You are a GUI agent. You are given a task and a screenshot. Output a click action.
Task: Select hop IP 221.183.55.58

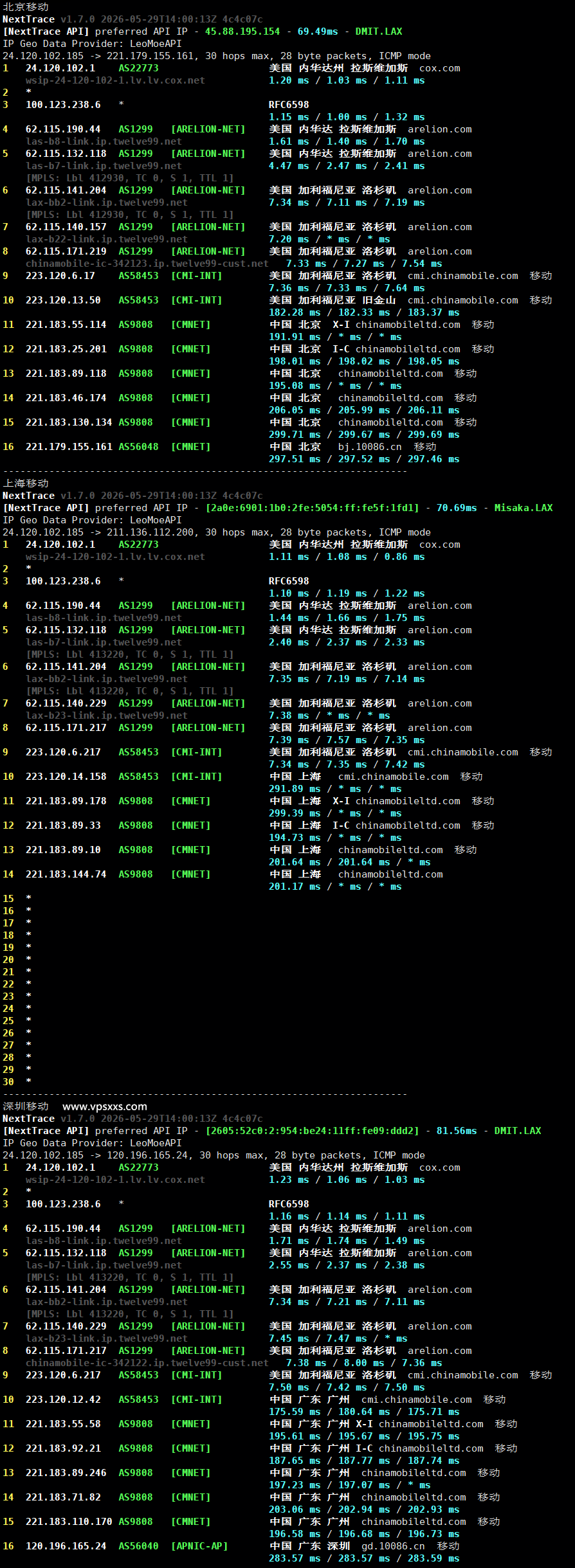(x=63, y=1423)
